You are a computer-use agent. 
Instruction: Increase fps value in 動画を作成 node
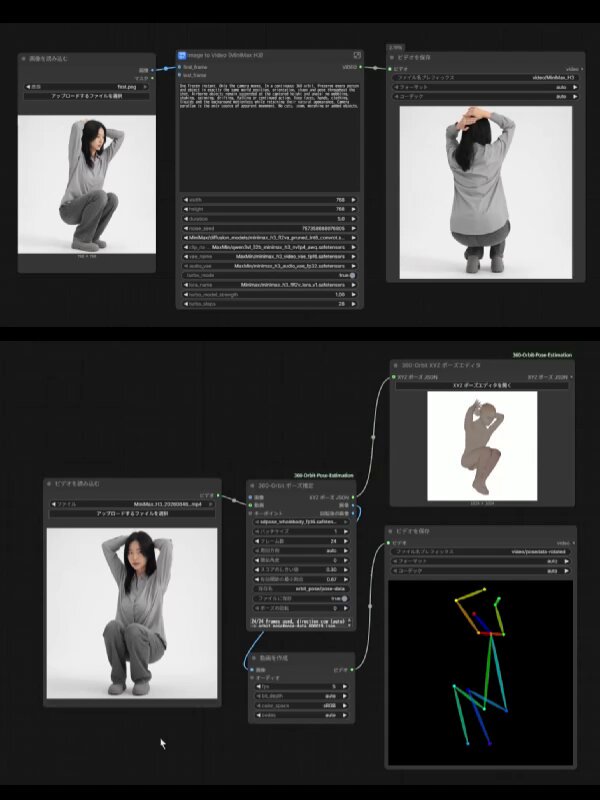click(x=345, y=687)
